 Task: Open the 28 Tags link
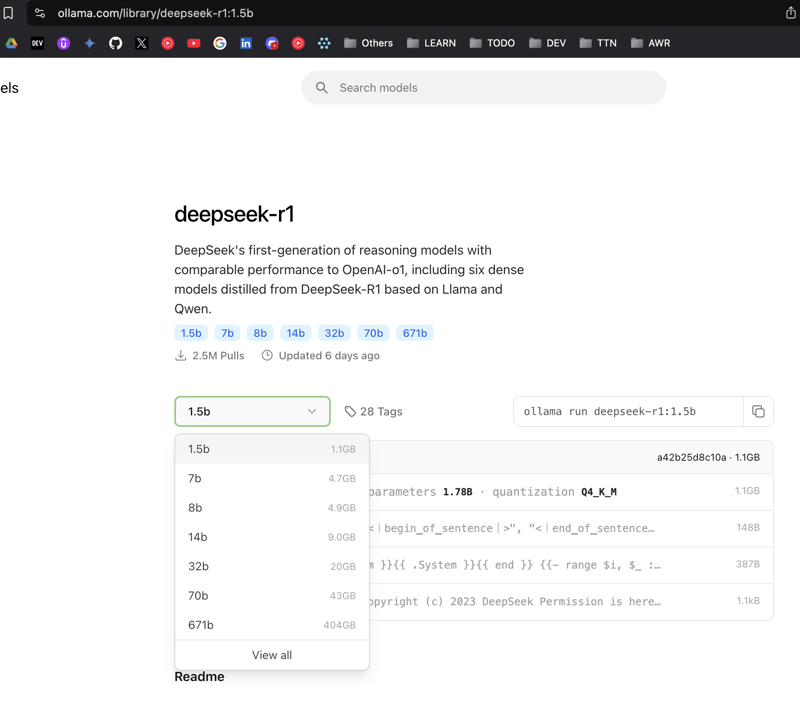[x=373, y=412]
